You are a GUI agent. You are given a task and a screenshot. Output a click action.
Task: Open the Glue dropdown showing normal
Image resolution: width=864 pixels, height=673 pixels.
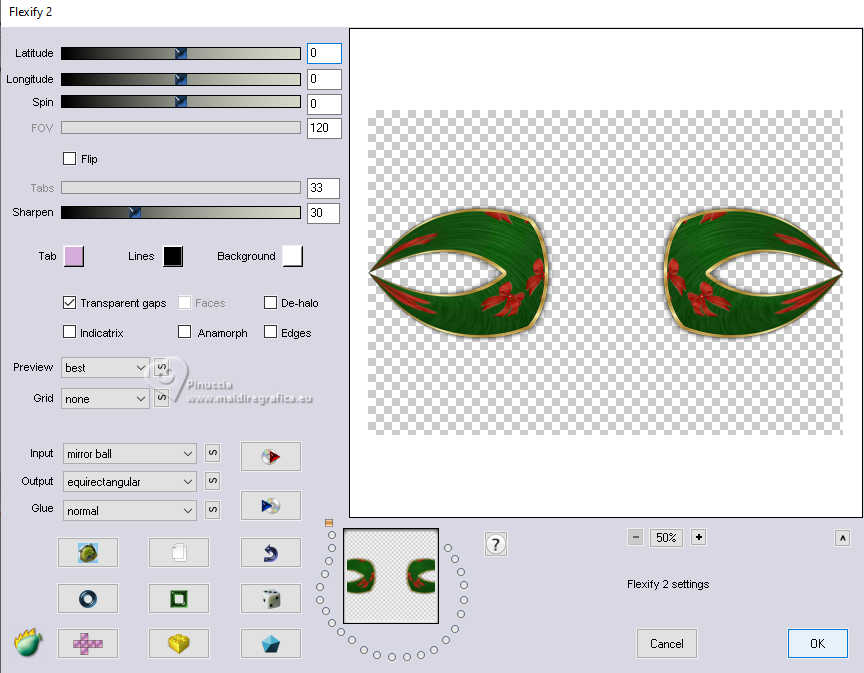(129, 511)
